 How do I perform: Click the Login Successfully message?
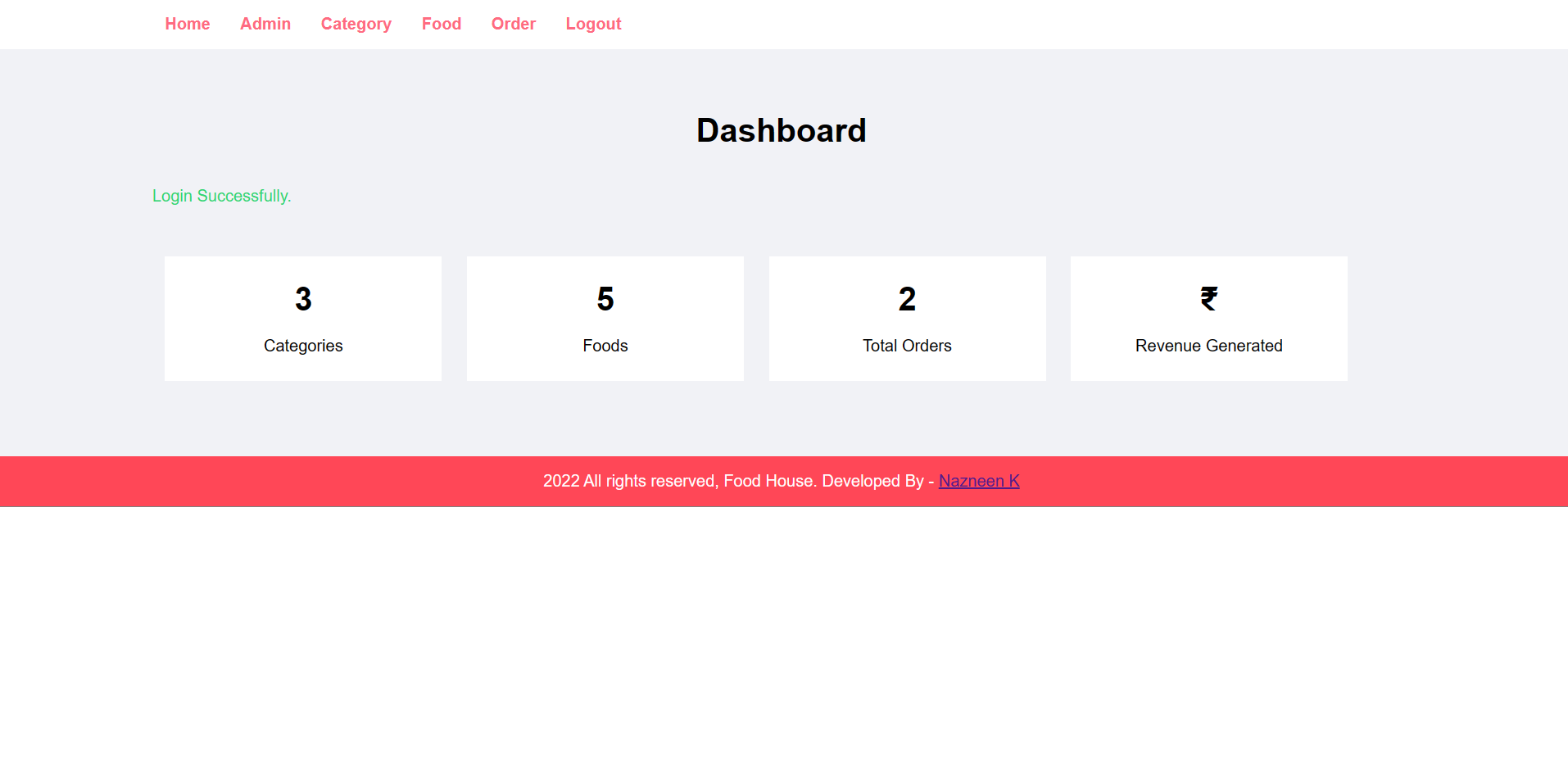tap(221, 196)
